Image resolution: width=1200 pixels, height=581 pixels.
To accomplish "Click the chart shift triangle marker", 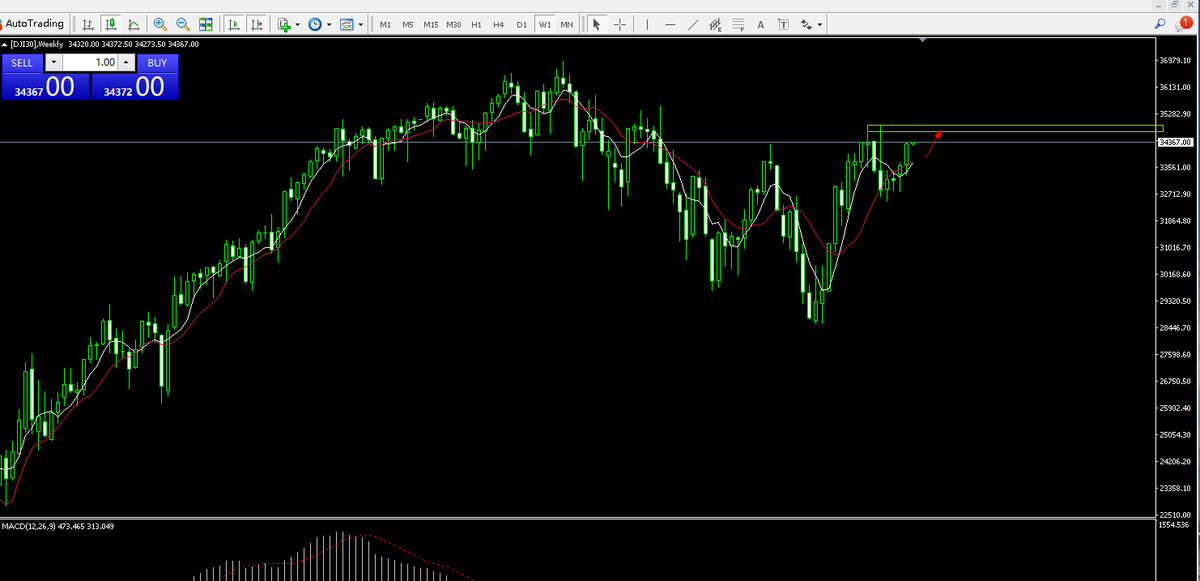I will click(x=923, y=40).
